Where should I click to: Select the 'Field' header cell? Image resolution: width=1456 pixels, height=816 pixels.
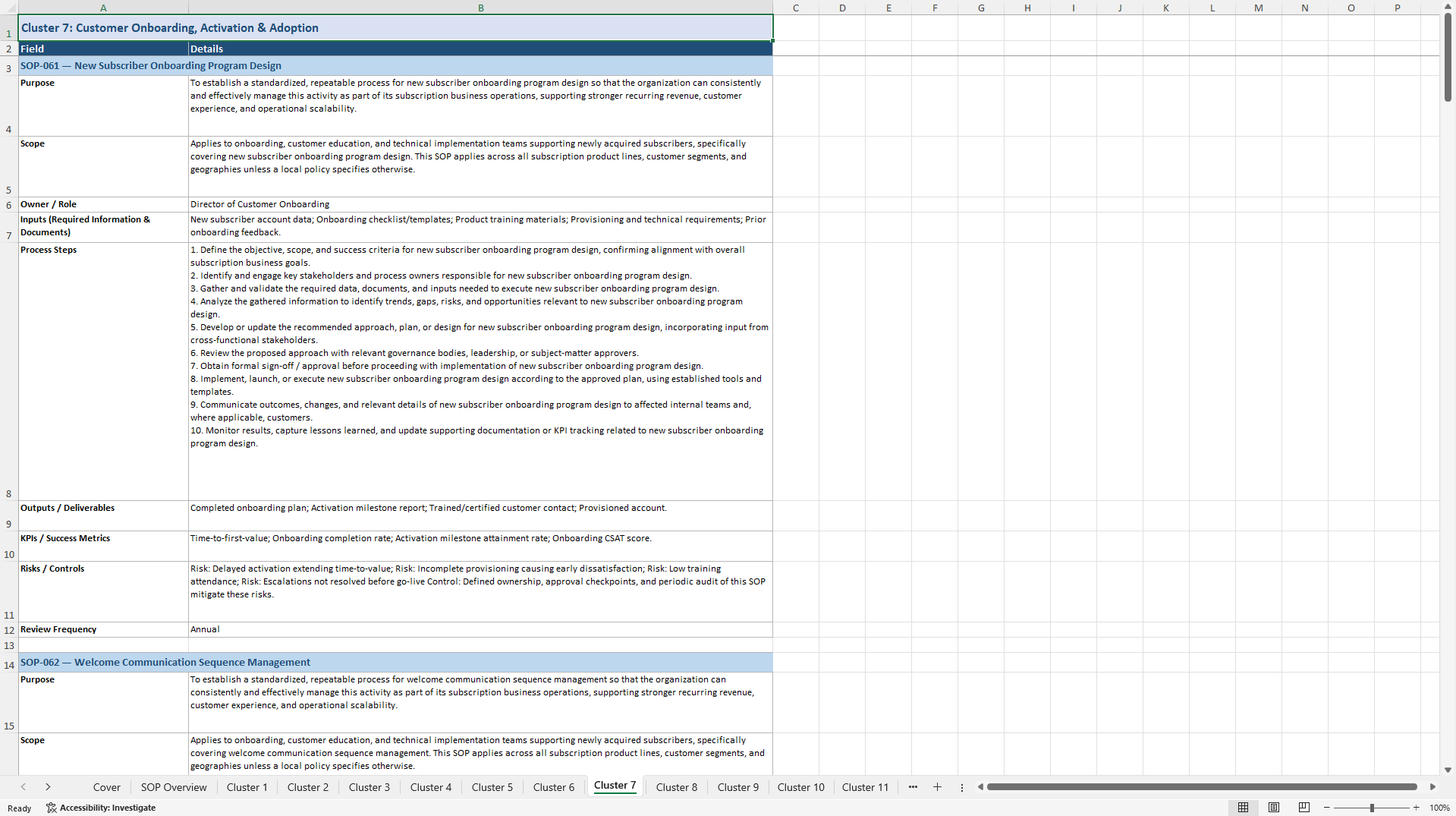[x=103, y=49]
